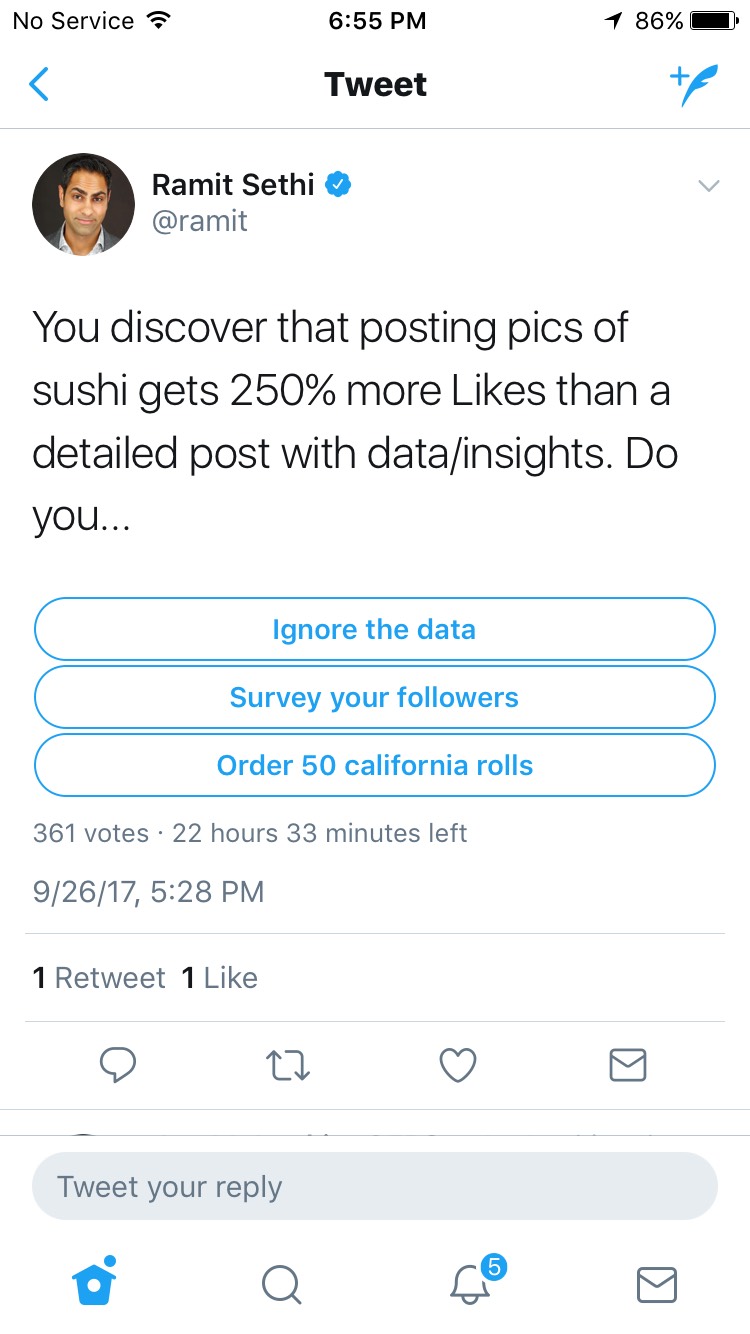Open the @ramit handle
This screenshot has height=1334, width=750.
point(199,222)
